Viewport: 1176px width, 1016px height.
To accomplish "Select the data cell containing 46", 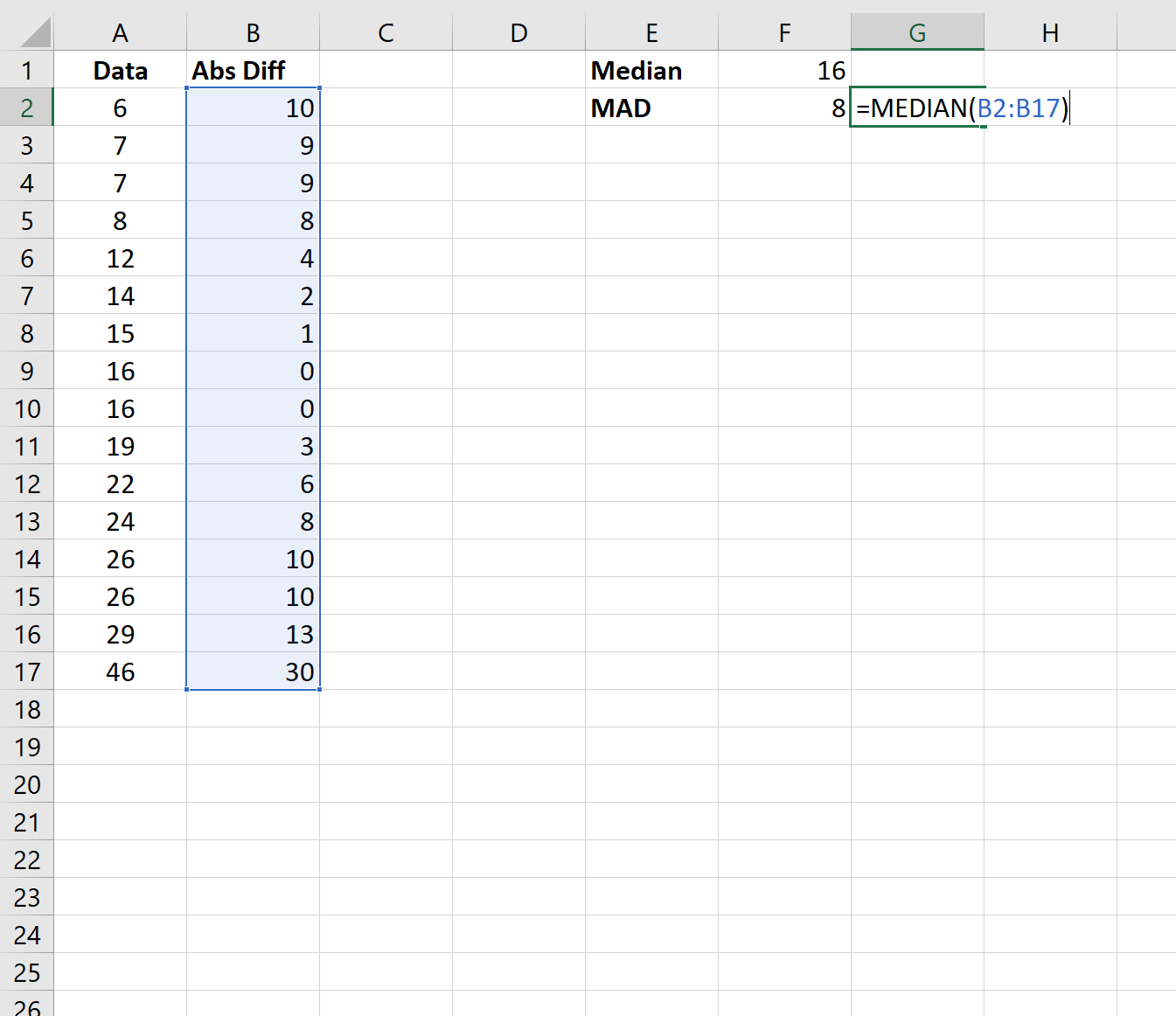I will [121, 672].
